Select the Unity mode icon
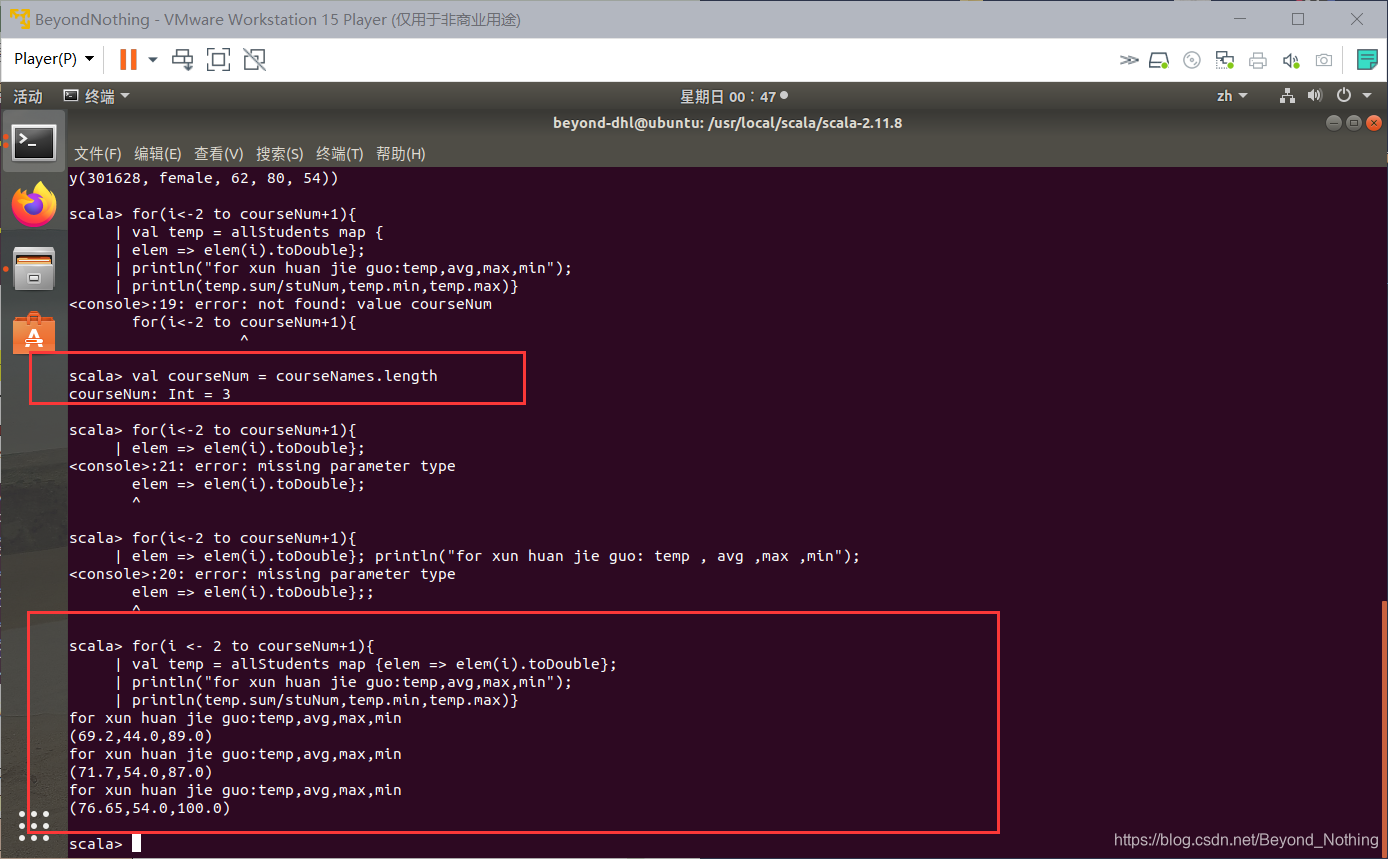The height and width of the screenshot is (859, 1388). 254,59
